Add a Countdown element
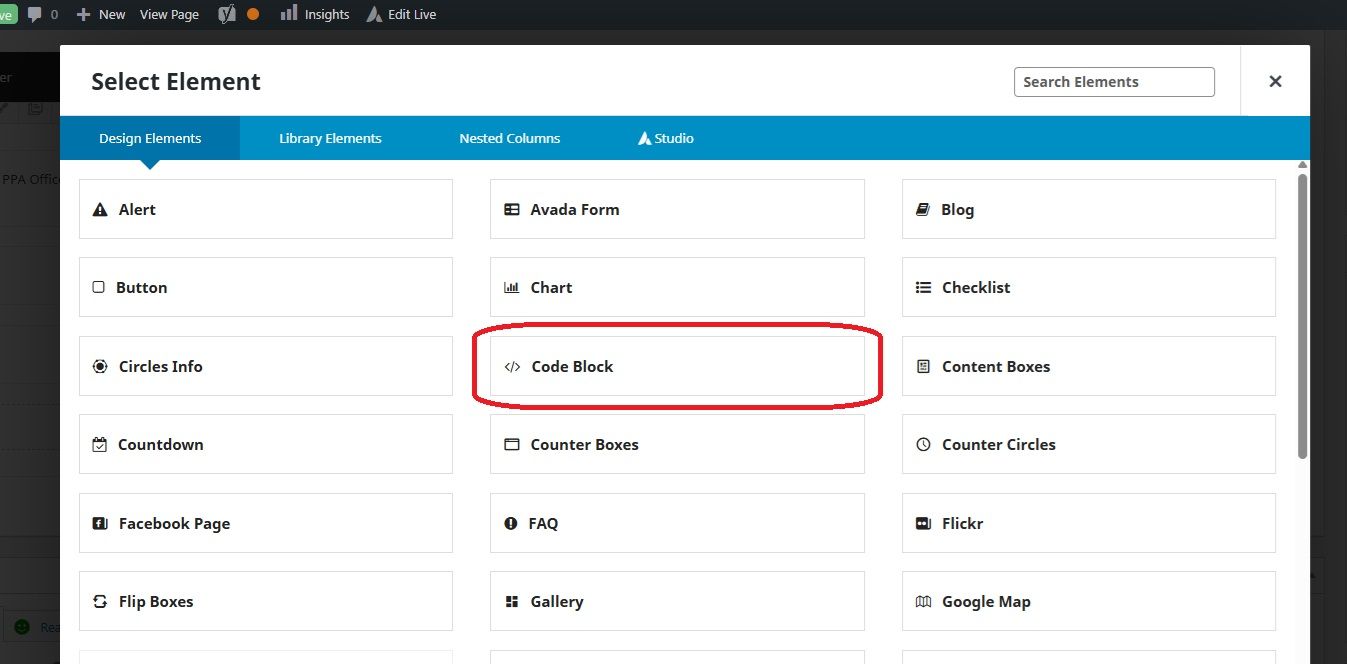This screenshot has height=664, width=1347. (265, 444)
